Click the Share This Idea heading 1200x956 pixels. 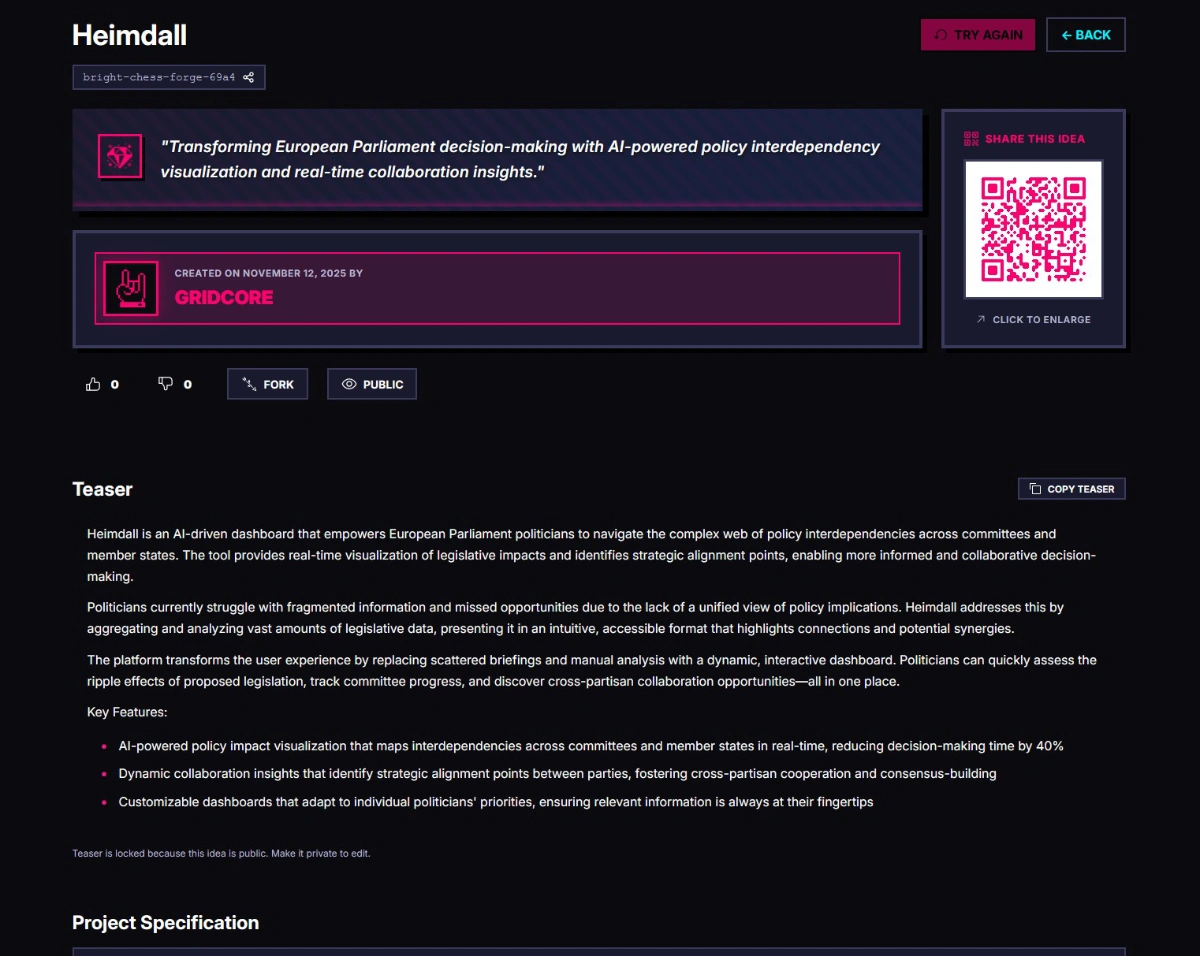(1034, 139)
